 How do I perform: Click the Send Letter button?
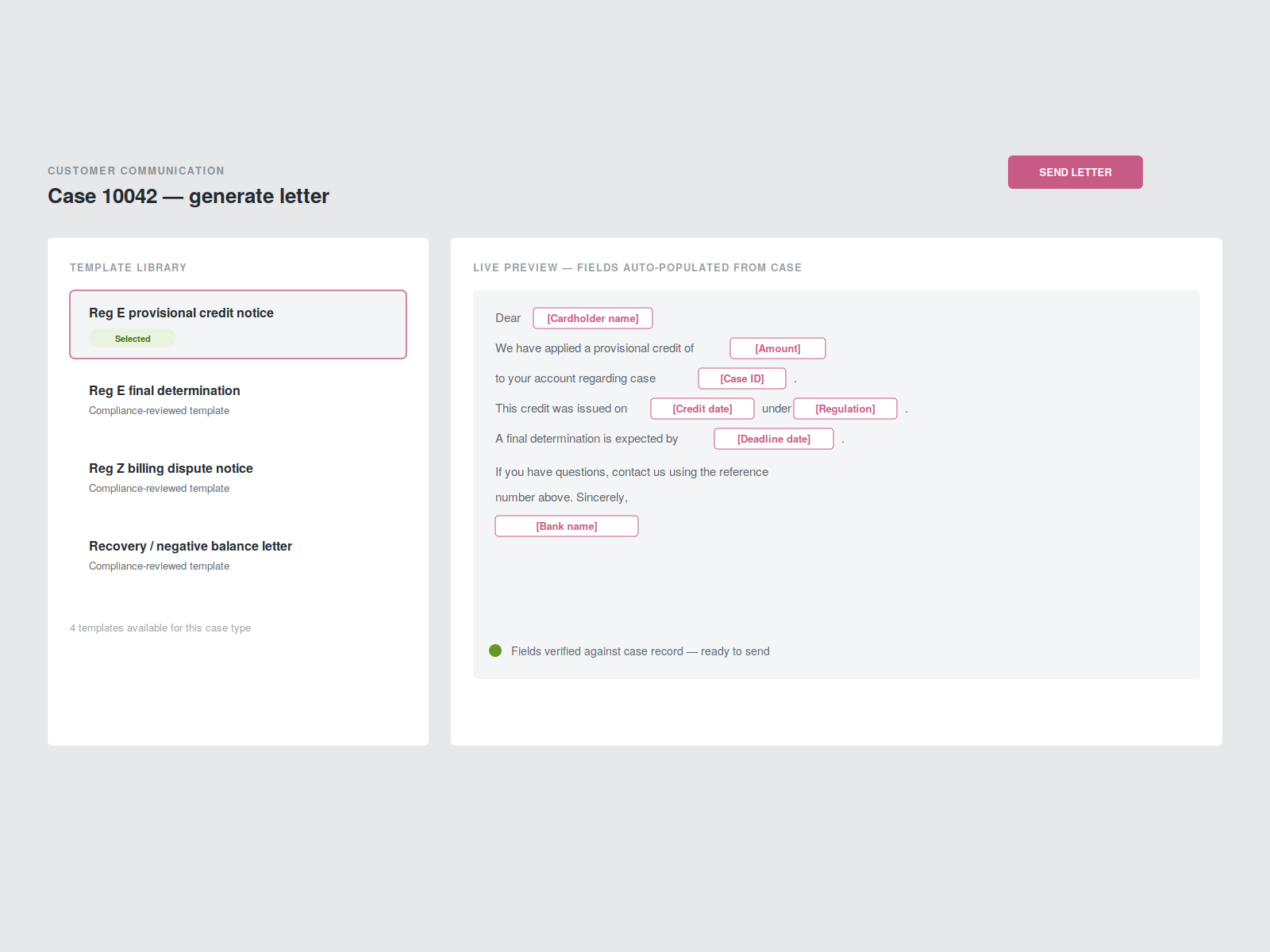tap(1075, 172)
